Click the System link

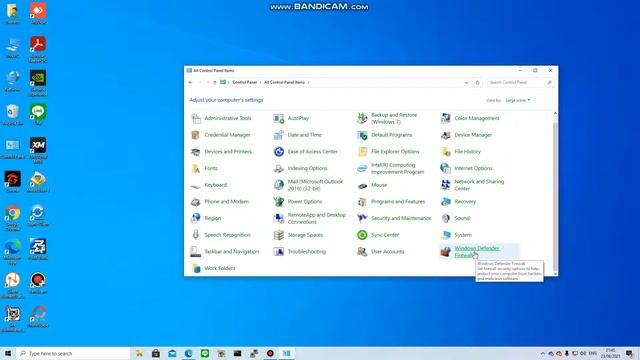point(463,235)
